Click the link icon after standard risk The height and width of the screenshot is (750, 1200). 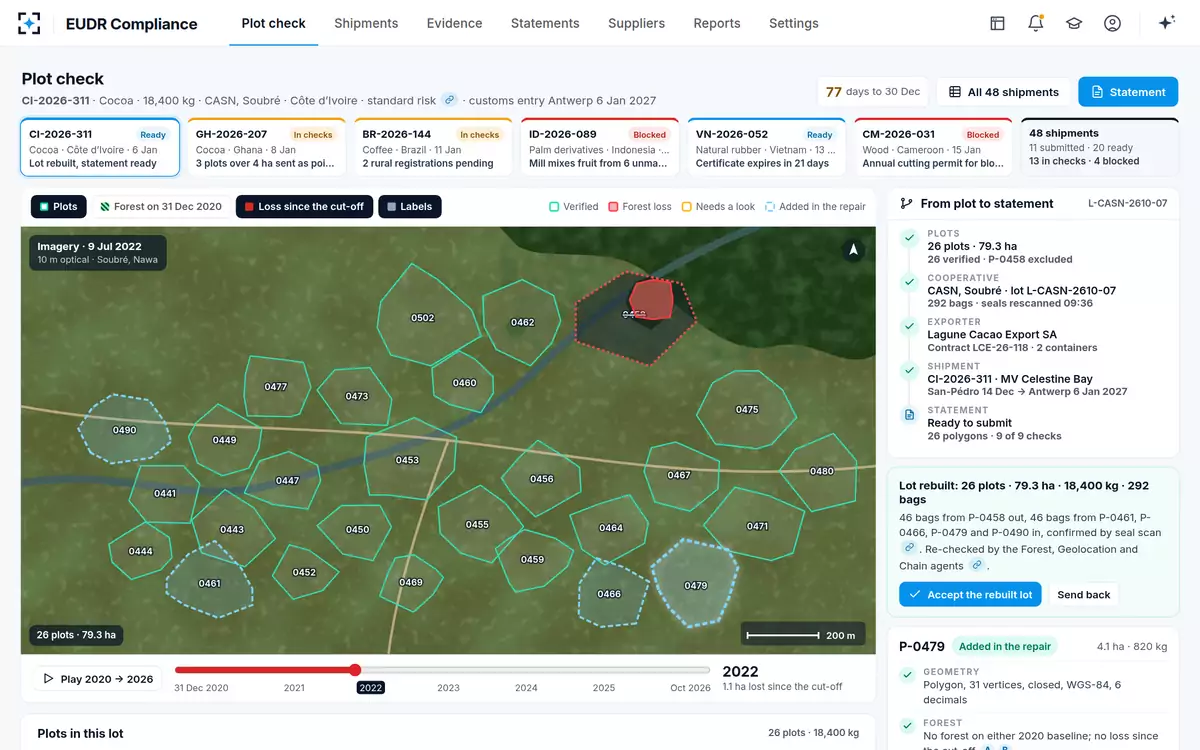click(450, 100)
